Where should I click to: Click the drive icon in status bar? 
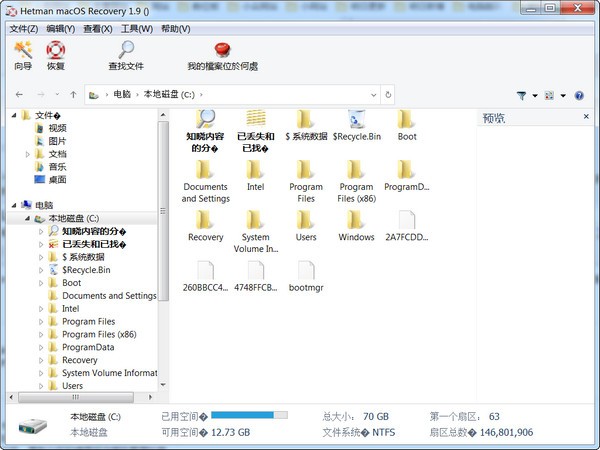(33, 425)
